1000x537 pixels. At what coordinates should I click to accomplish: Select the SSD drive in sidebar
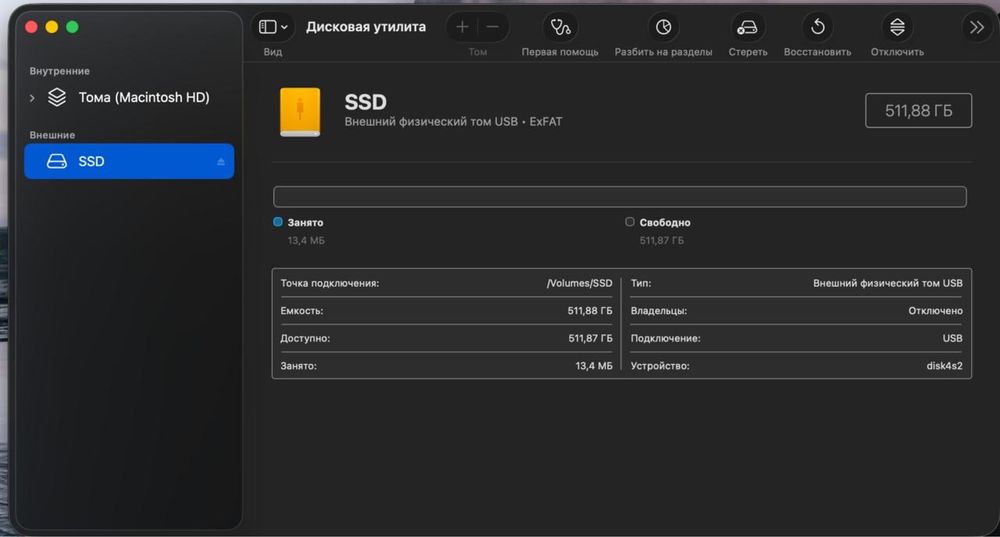point(129,161)
